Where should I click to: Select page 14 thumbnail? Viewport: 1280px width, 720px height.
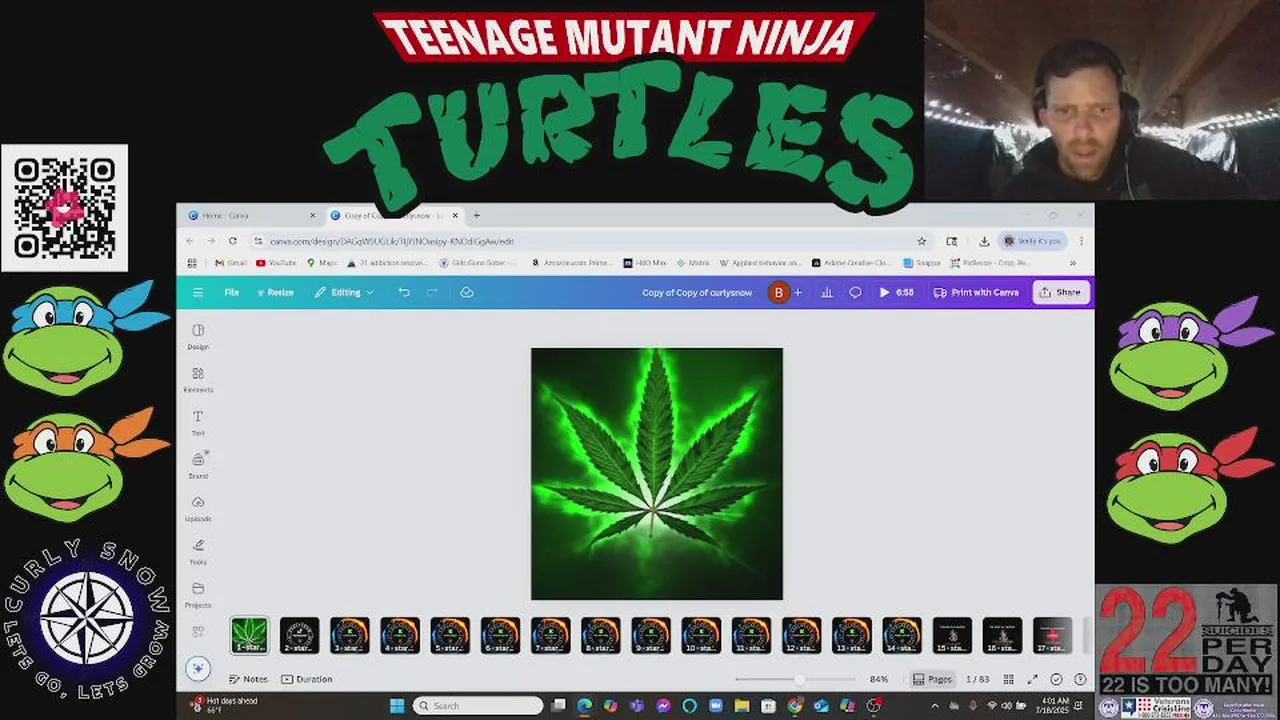(x=902, y=635)
